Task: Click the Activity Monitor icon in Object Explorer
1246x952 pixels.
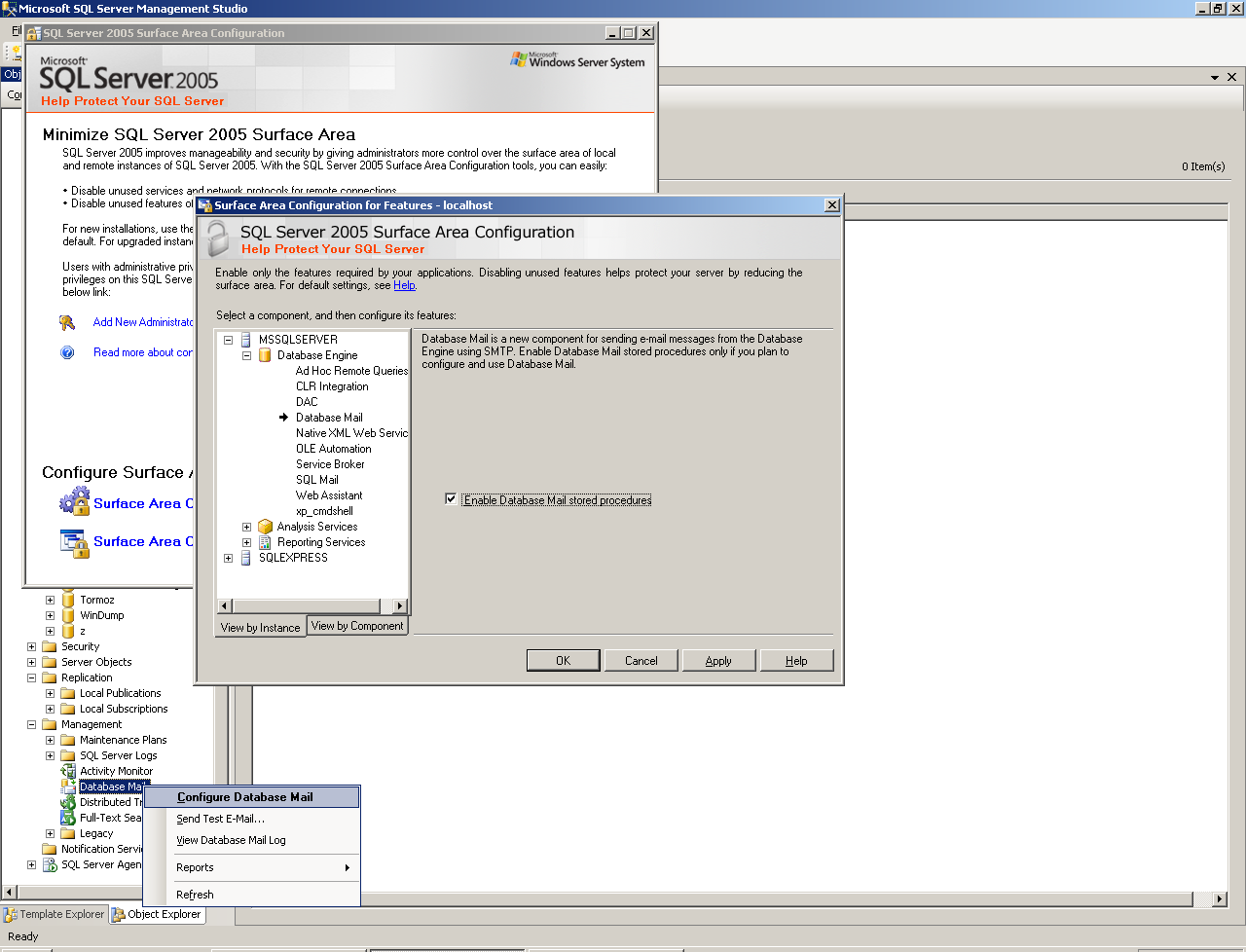Action: coord(68,771)
